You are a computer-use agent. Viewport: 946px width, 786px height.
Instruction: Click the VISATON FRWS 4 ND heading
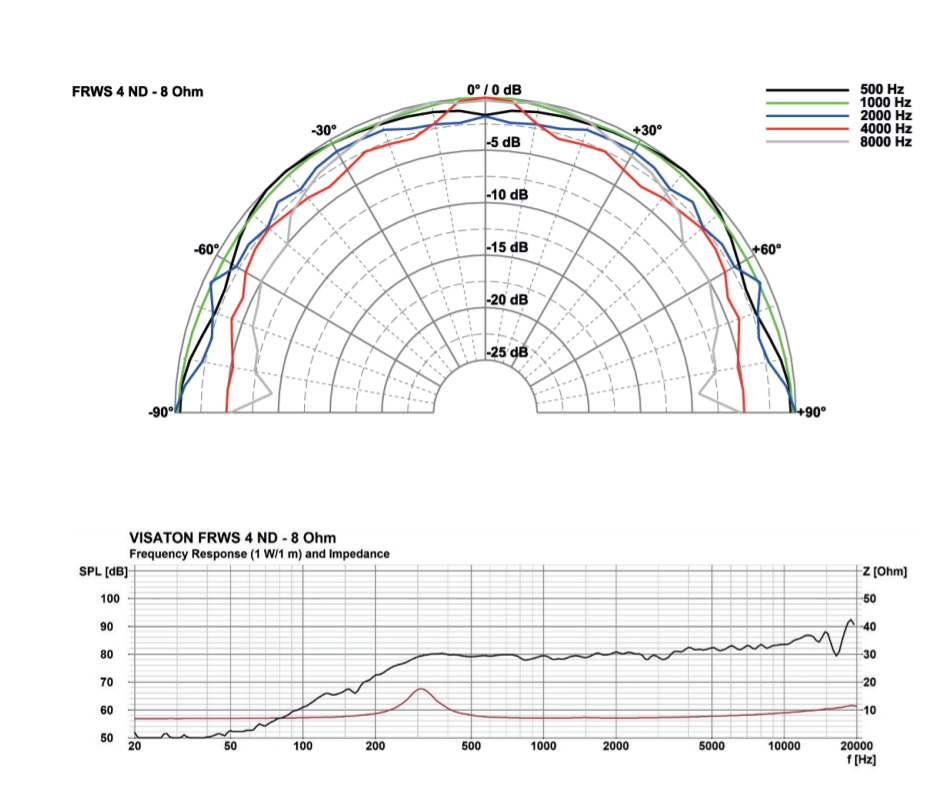[x=233, y=538]
